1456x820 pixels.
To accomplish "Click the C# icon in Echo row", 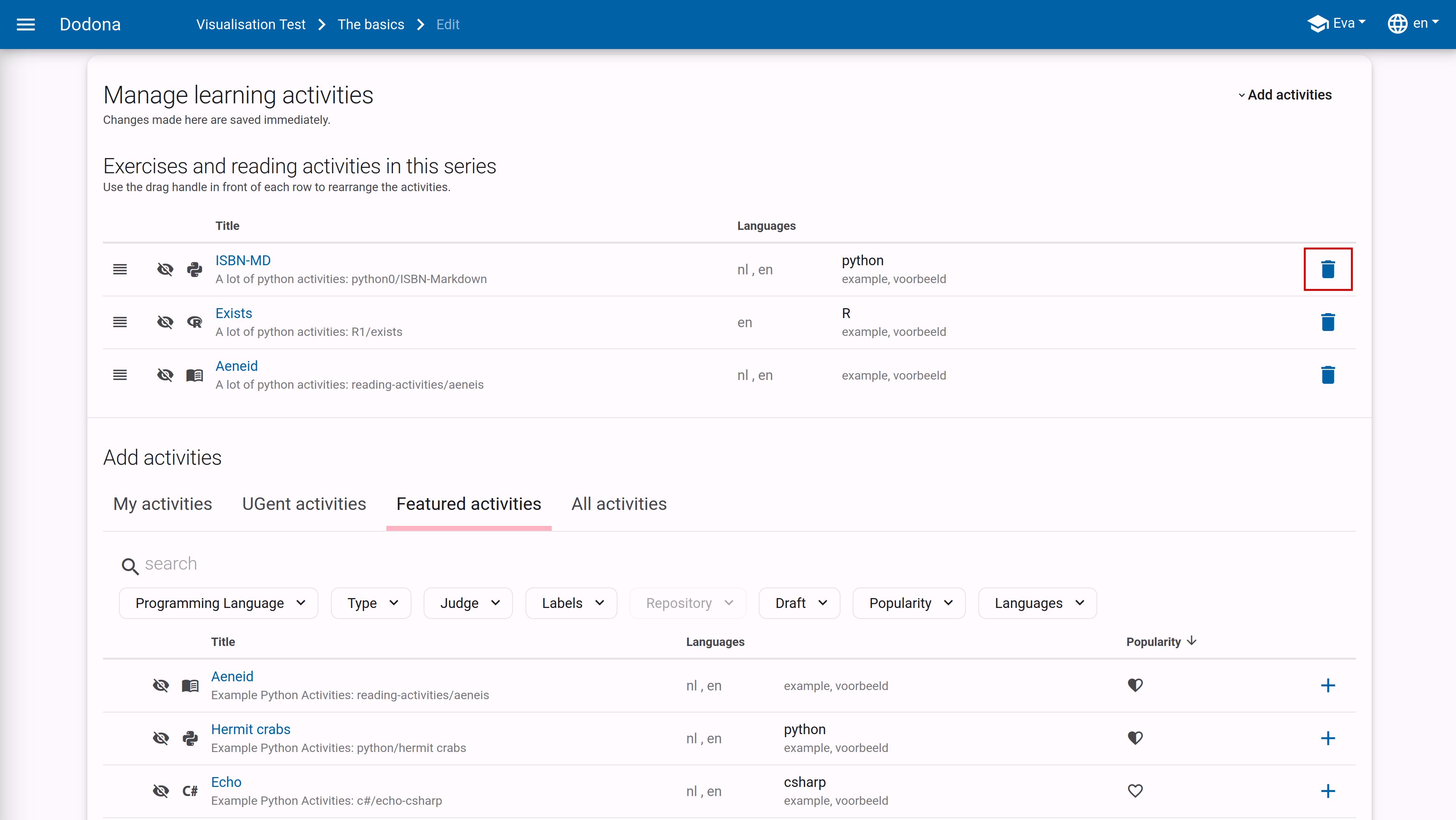I will pos(190,791).
